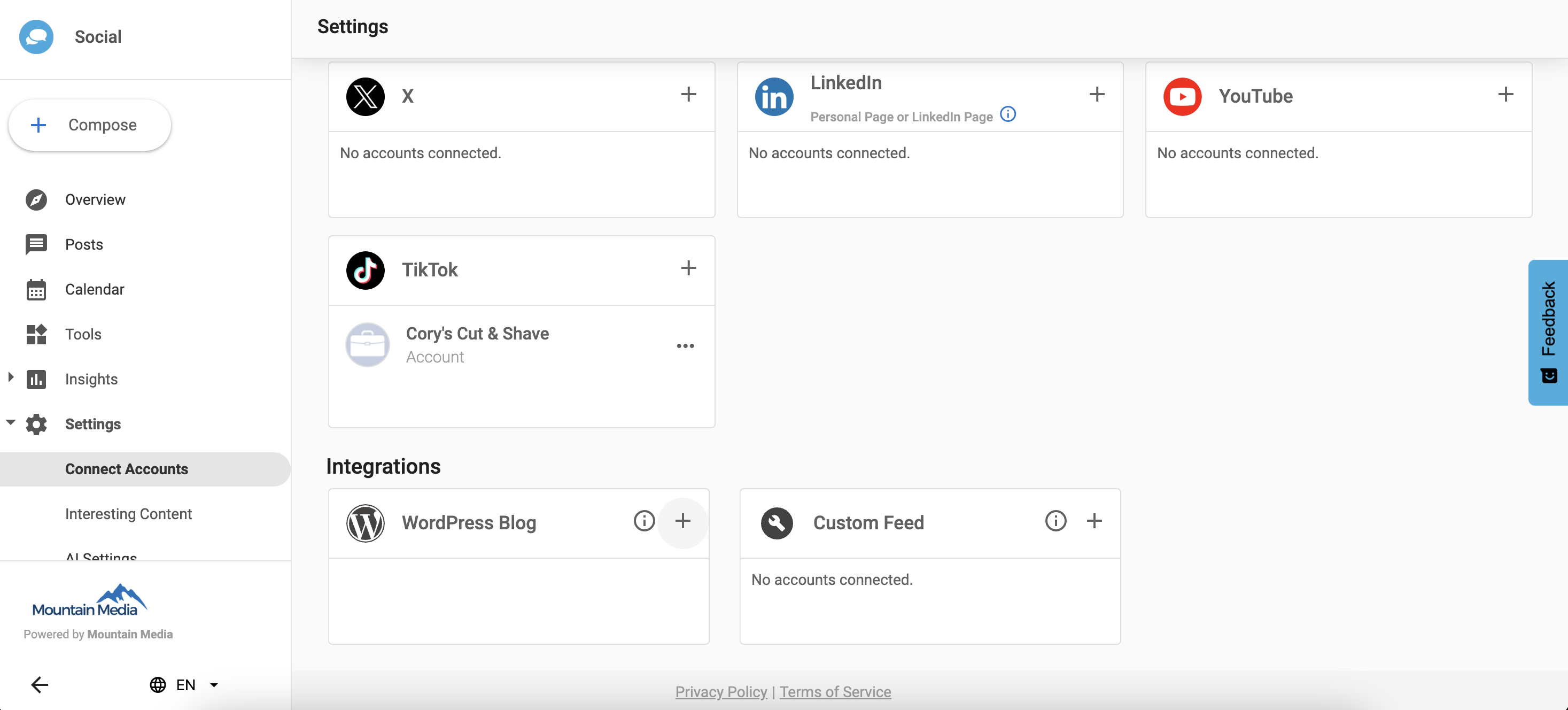Viewport: 1568px width, 710px height.
Task: Click the Settings page title
Action: coord(352,27)
